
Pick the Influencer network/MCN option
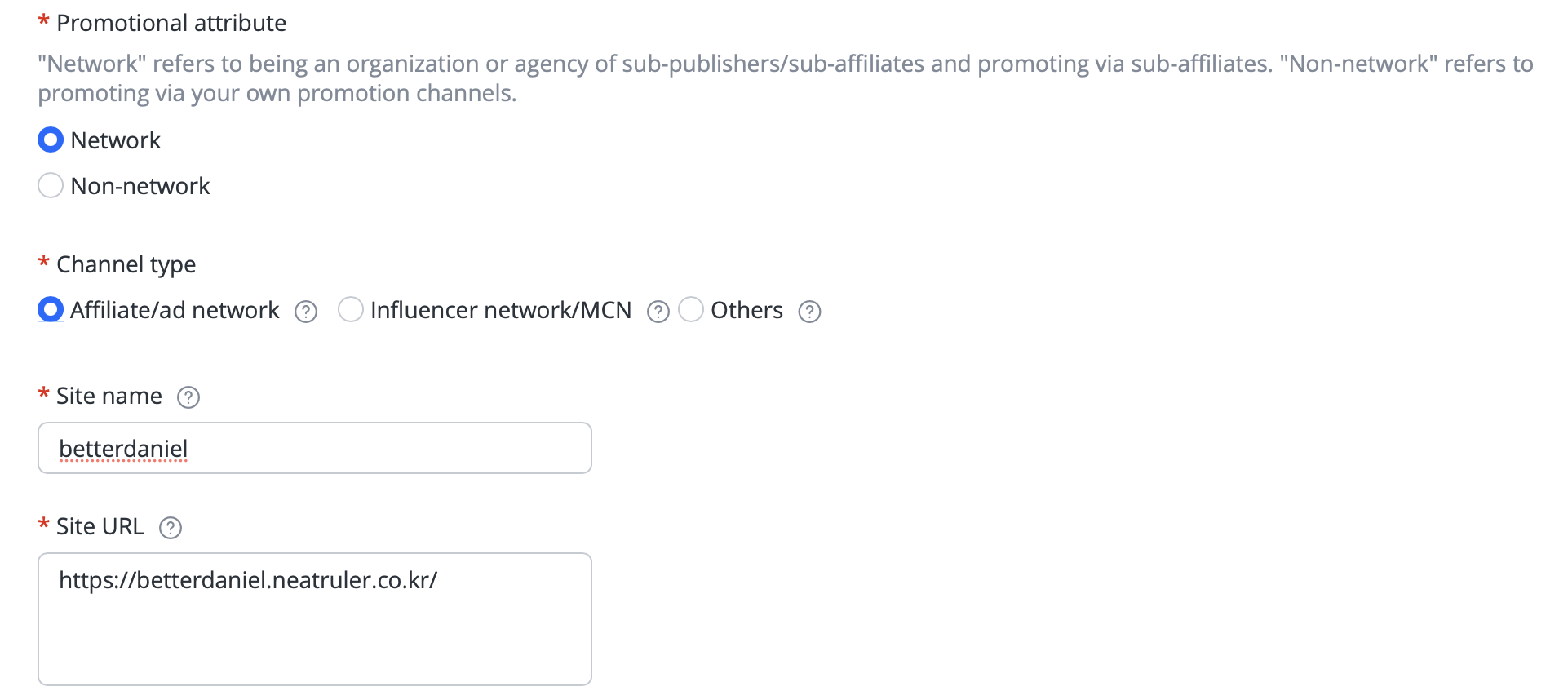(x=351, y=310)
